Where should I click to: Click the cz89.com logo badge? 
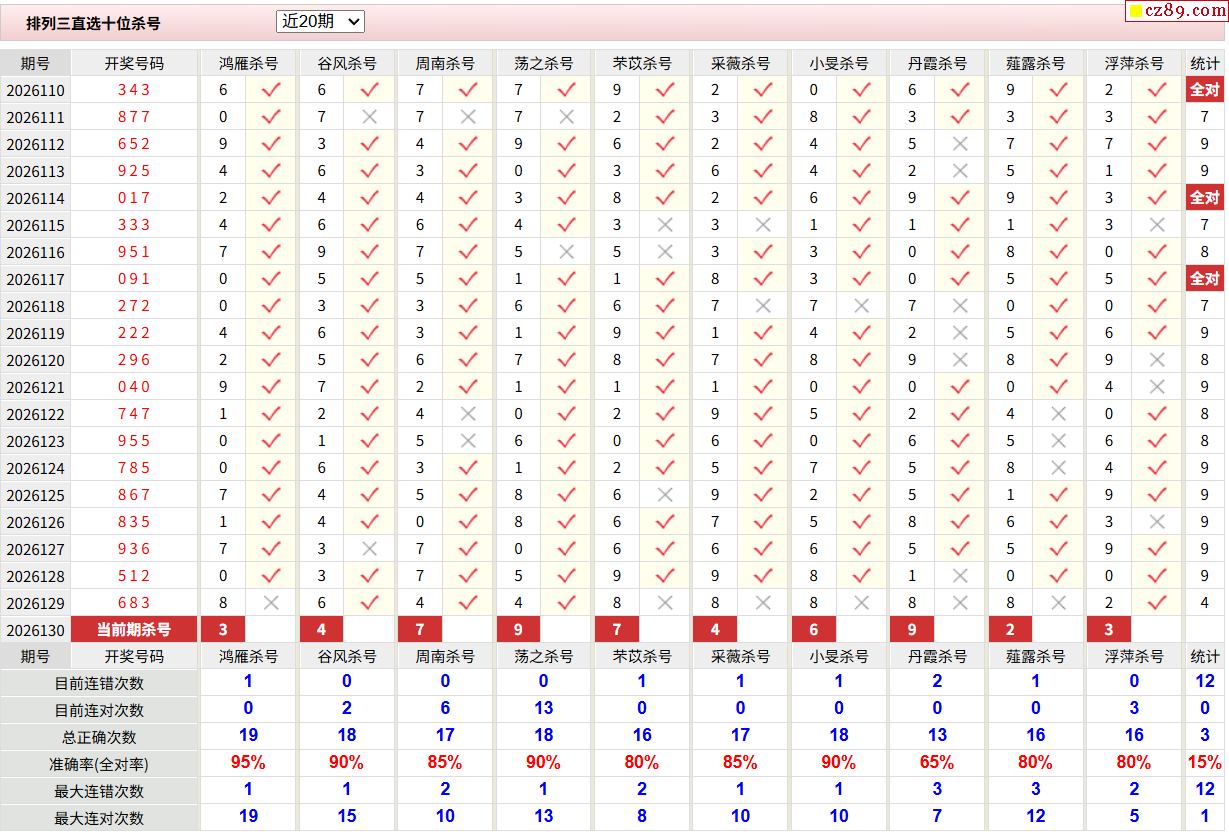point(1175,11)
